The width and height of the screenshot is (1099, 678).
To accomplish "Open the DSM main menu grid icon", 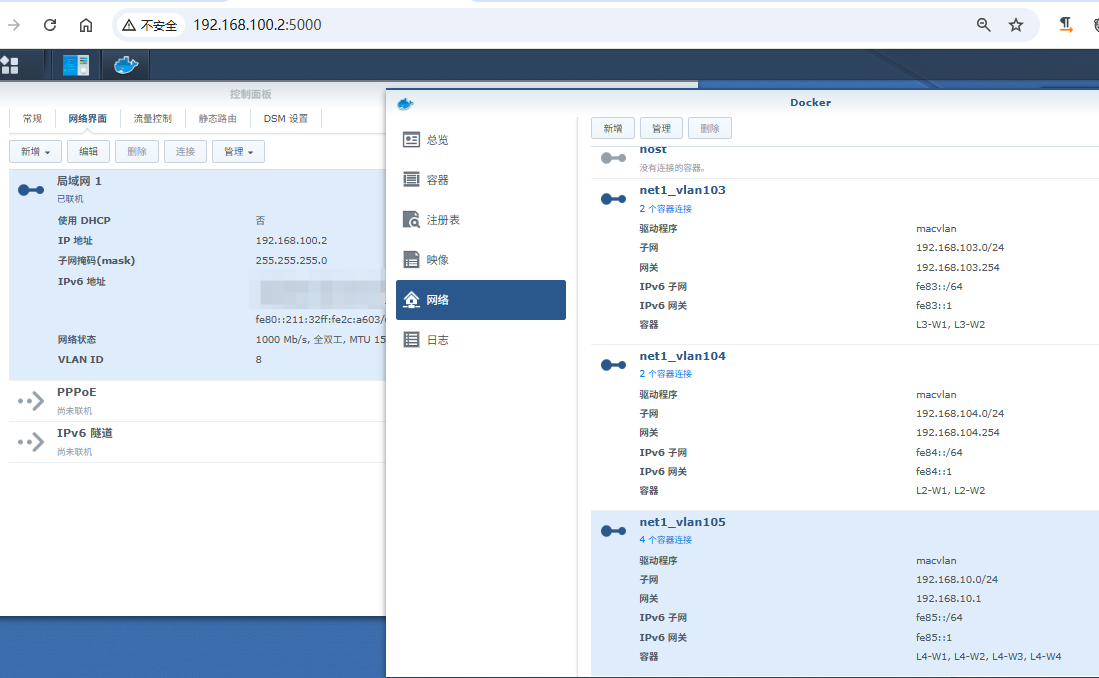I will pos(10,65).
